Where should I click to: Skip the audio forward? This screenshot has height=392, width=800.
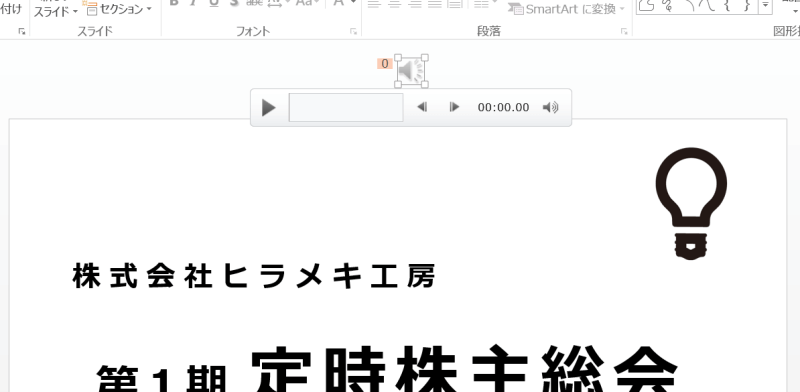454,107
